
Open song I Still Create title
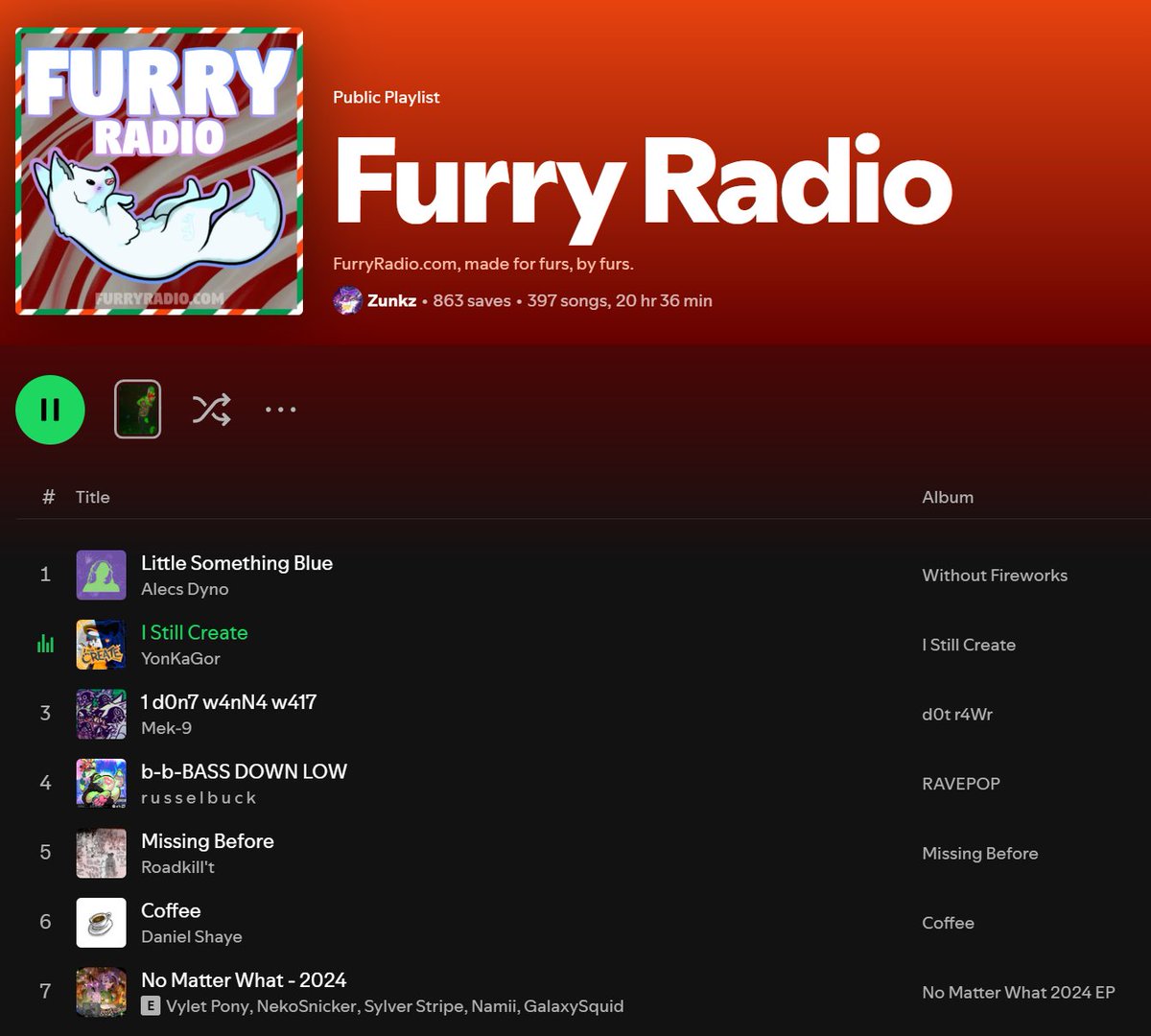[195, 632]
